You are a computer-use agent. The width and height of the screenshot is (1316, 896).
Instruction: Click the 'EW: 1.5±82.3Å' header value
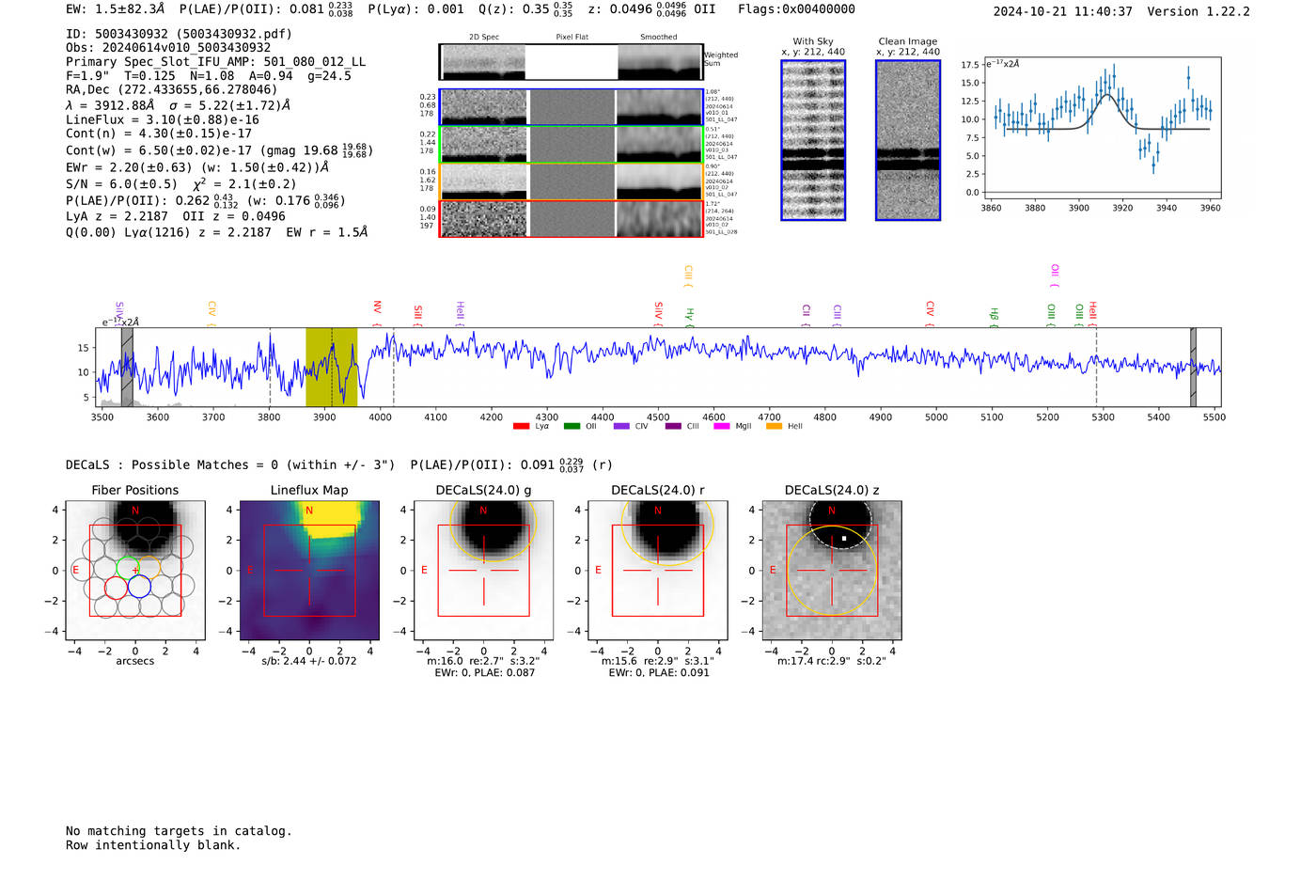tap(116, 8)
